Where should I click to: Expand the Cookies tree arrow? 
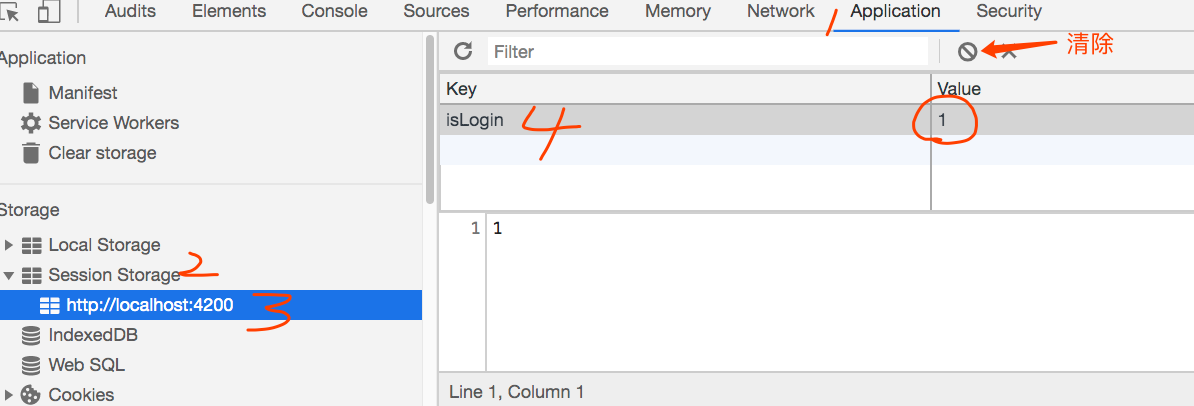click(9, 395)
